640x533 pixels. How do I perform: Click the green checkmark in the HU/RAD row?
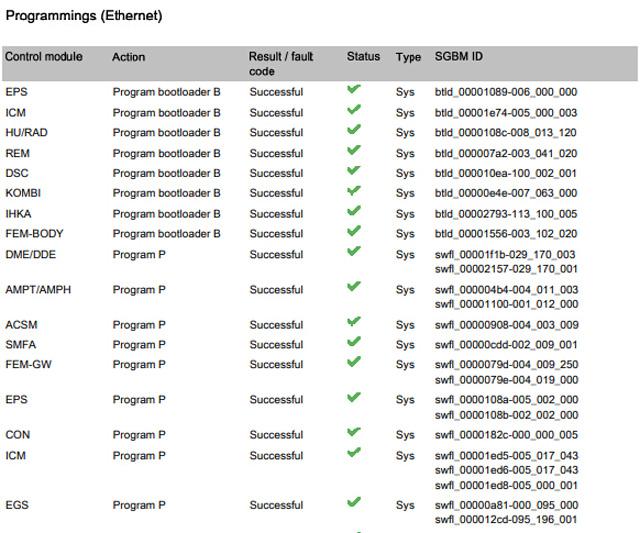coord(354,131)
